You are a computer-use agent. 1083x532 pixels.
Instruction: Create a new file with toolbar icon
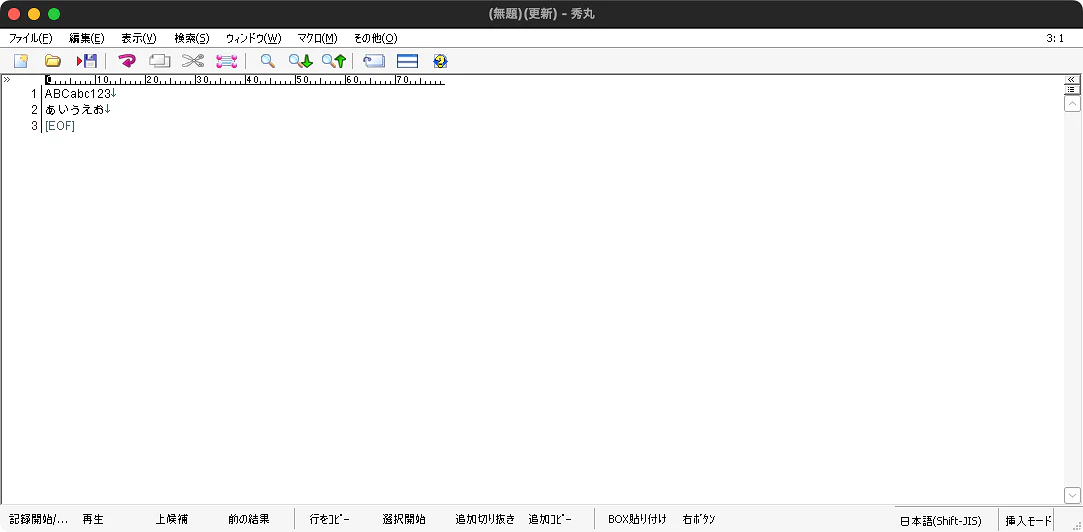(21, 61)
